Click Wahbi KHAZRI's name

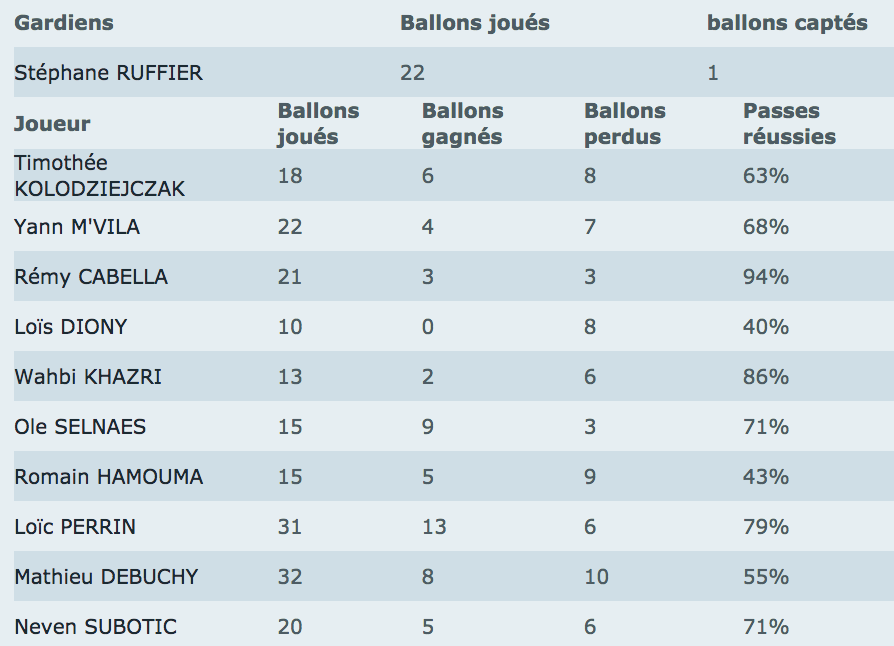(88, 377)
